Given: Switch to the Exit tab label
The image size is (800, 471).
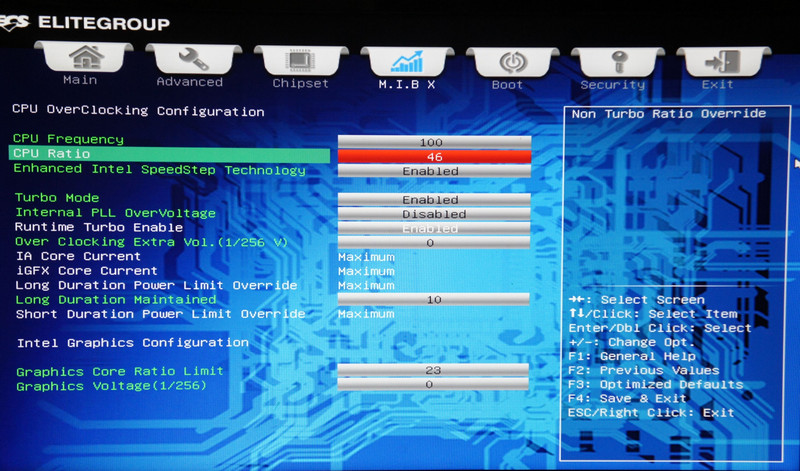Looking at the screenshot, I should 717,84.
